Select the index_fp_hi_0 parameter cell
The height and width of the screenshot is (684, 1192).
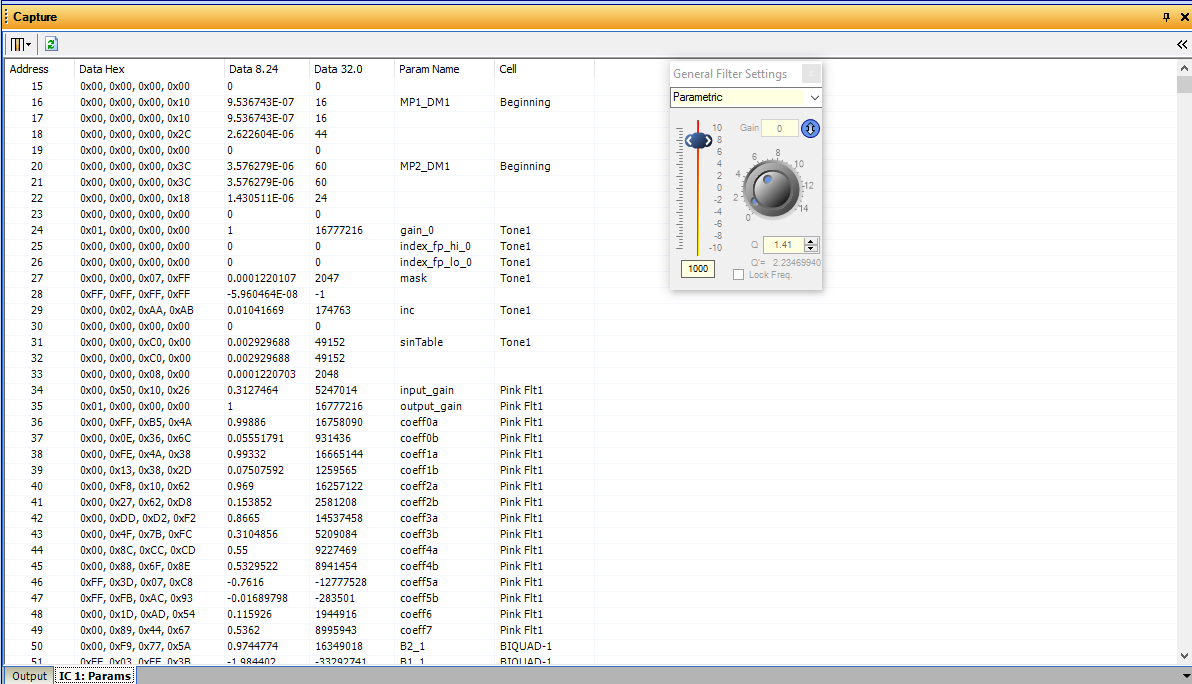(436, 246)
